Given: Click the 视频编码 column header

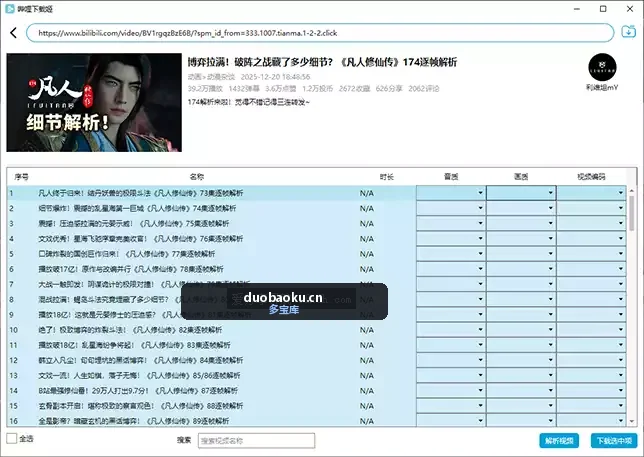Looking at the screenshot, I should click(591, 177).
